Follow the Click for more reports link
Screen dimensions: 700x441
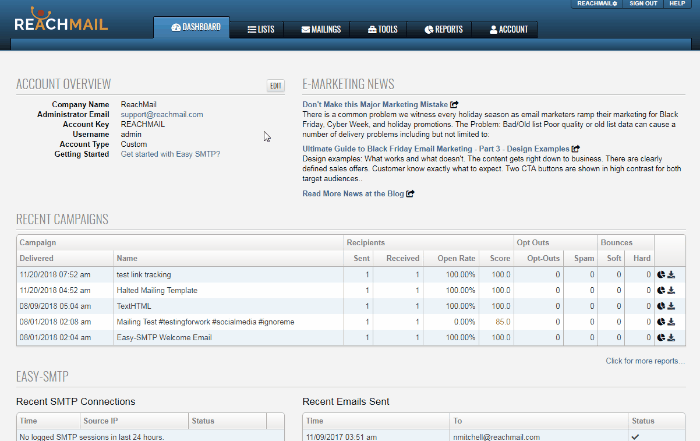(x=644, y=360)
